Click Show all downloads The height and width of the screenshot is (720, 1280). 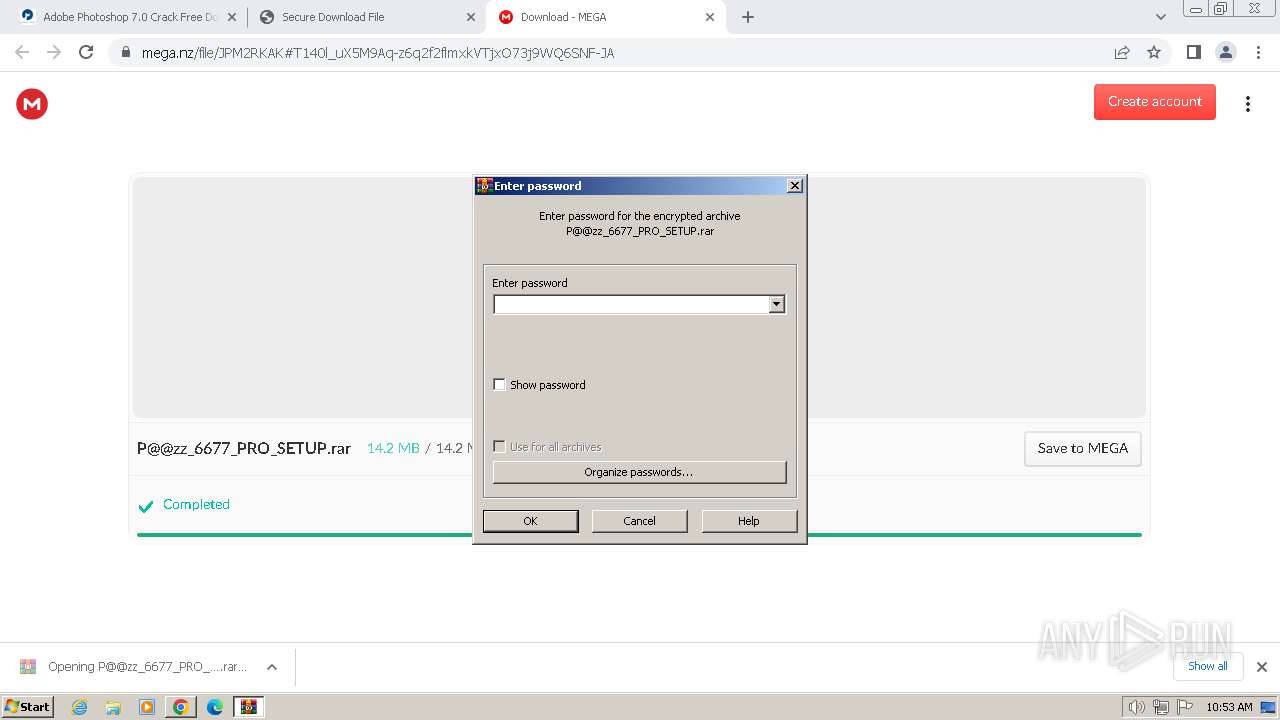[1208, 666]
